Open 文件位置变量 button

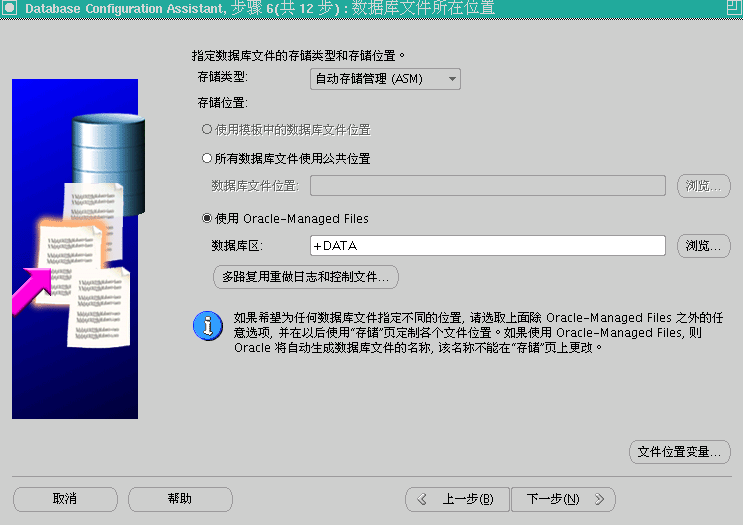pos(680,452)
